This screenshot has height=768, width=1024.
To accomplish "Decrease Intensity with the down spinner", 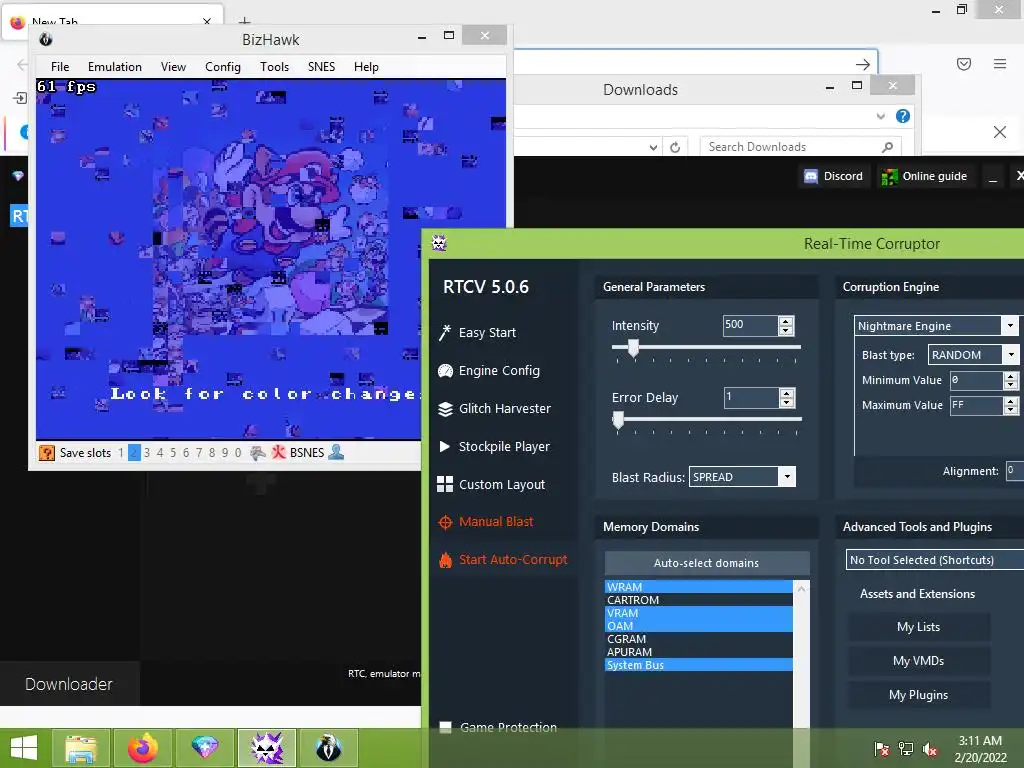I will pyautogui.click(x=786, y=330).
